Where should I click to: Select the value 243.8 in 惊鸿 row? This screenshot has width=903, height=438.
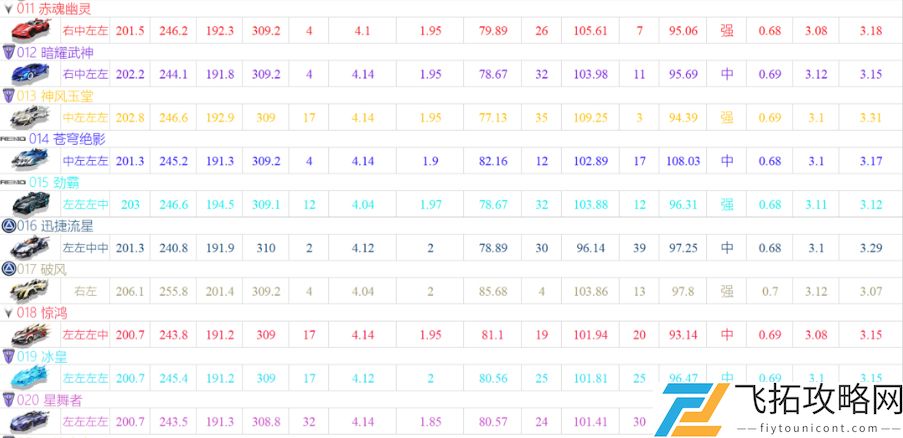click(174, 335)
